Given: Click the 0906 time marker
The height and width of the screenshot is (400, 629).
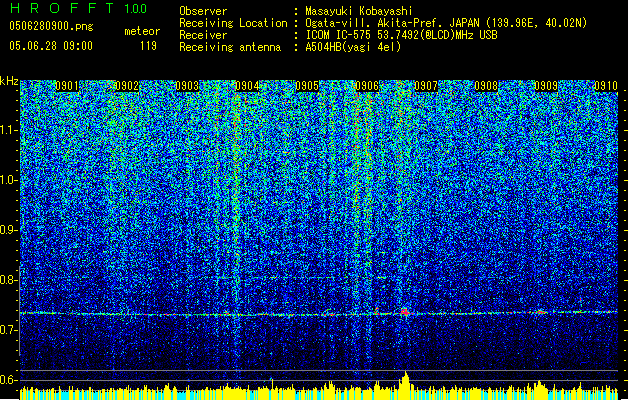Looking at the screenshot, I should point(367,86).
